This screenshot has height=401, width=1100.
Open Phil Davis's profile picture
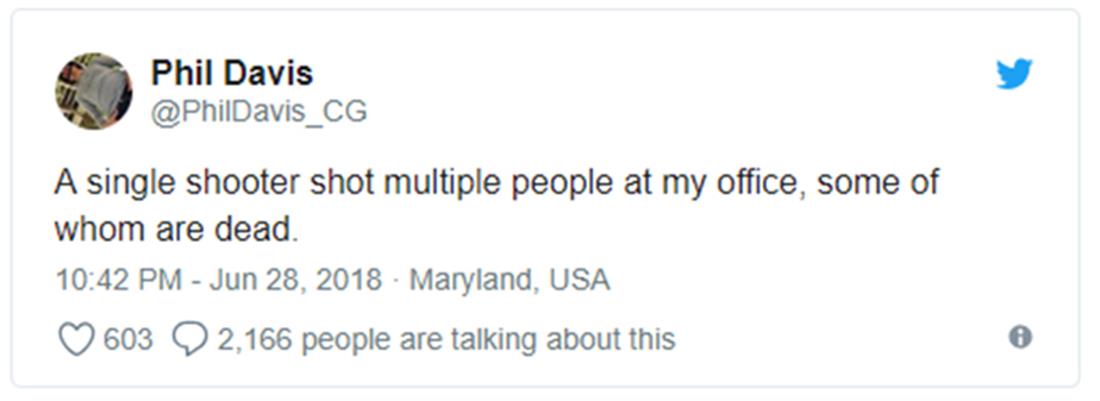point(93,91)
